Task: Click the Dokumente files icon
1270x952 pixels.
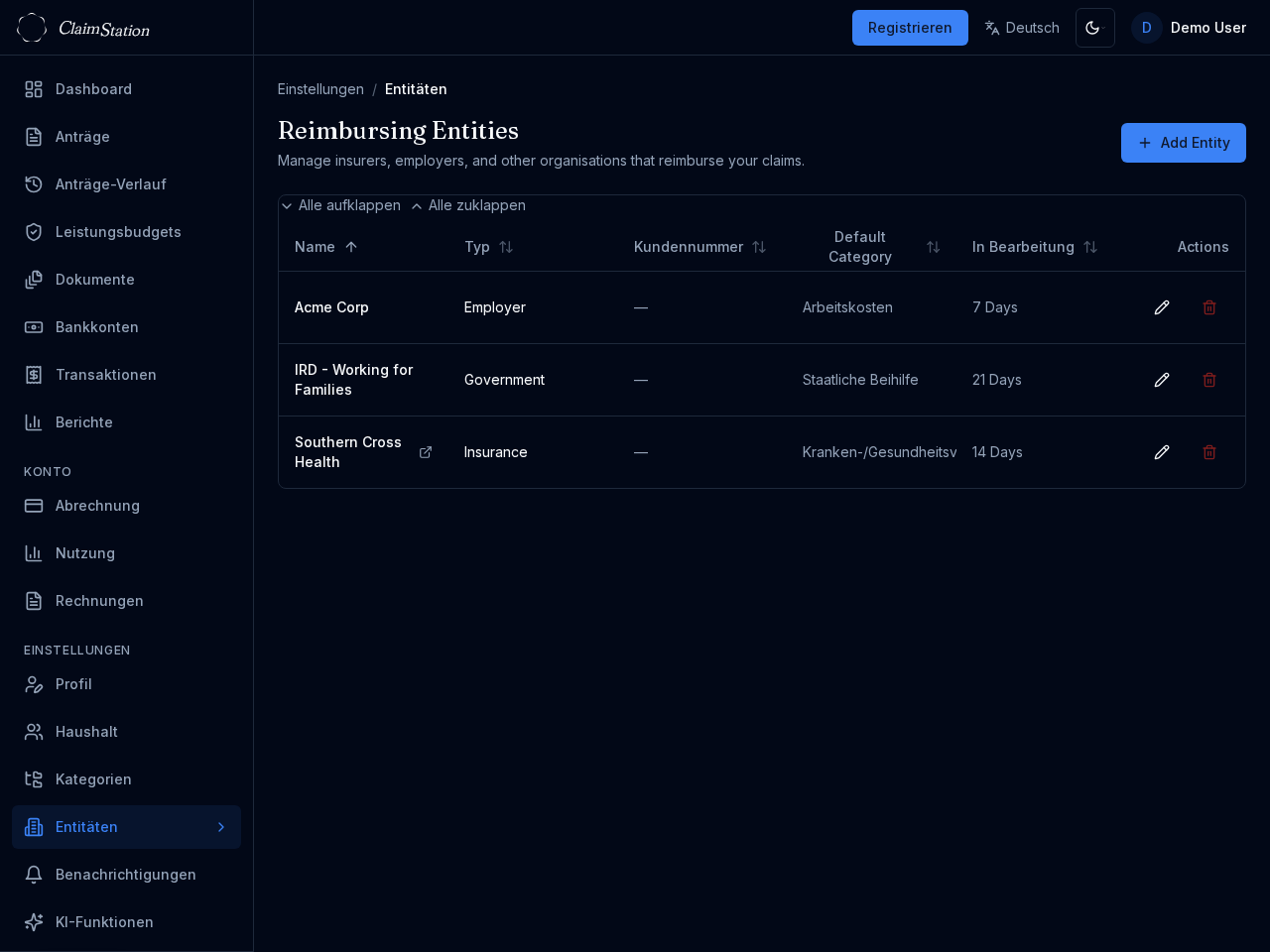Action: tap(34, 280)
